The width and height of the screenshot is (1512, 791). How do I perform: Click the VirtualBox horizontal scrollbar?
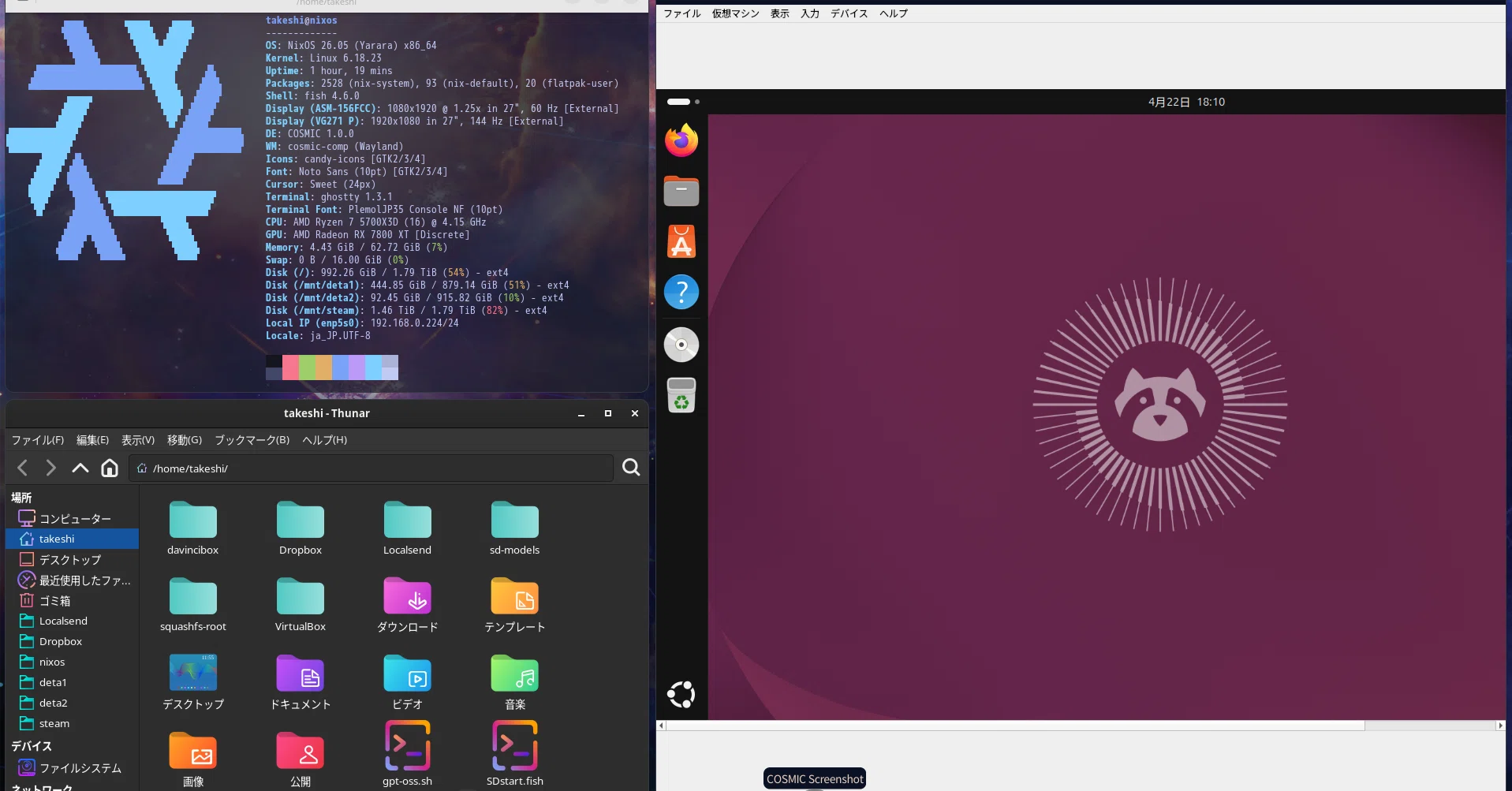point(1015,726)
